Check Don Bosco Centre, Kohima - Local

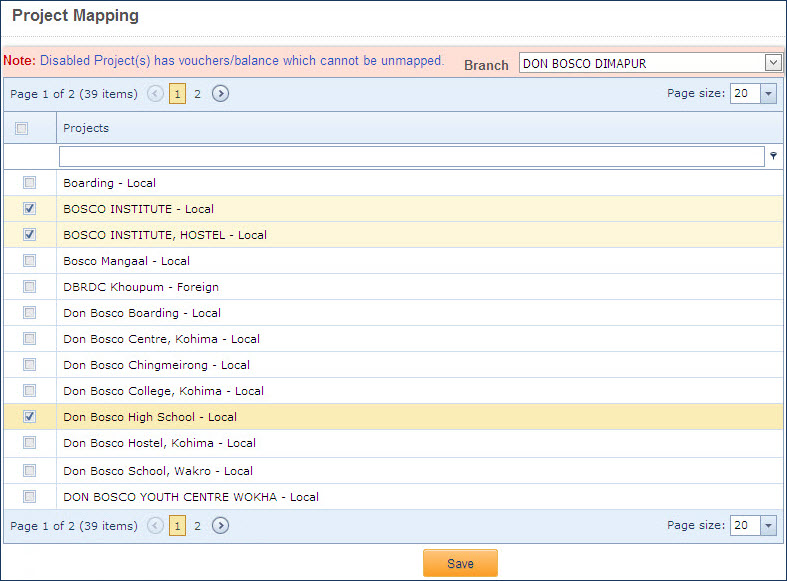[x=30, y=339]
